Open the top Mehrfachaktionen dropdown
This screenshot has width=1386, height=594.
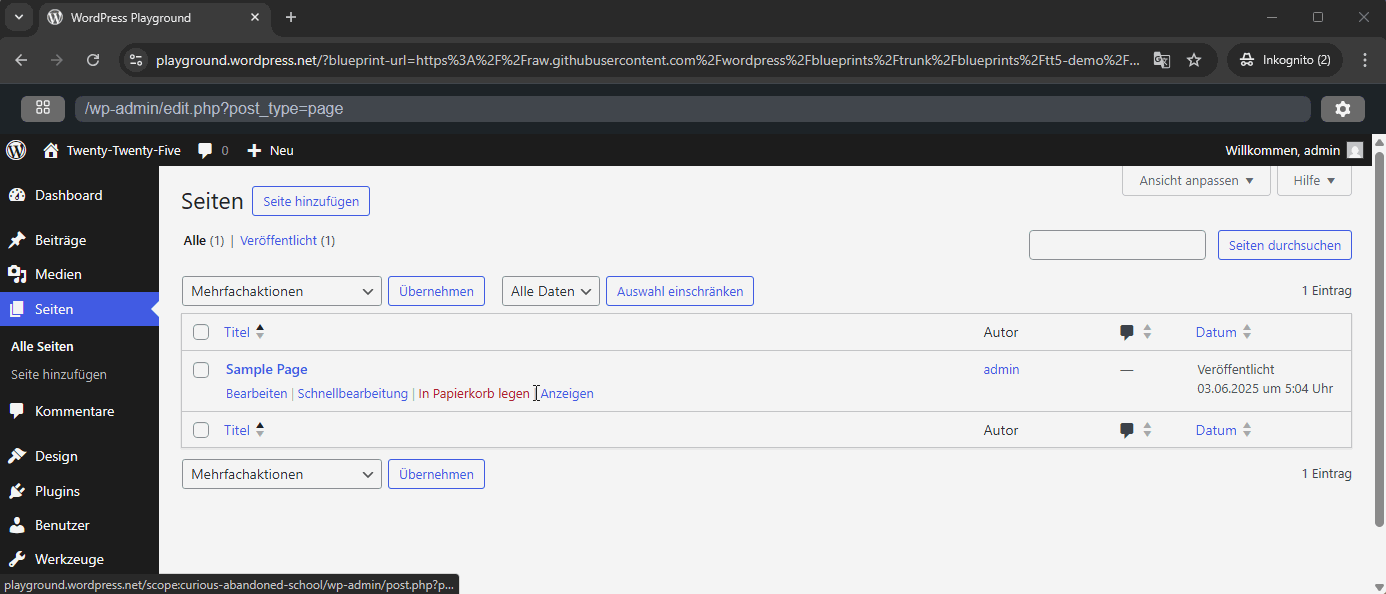[282, 291]
